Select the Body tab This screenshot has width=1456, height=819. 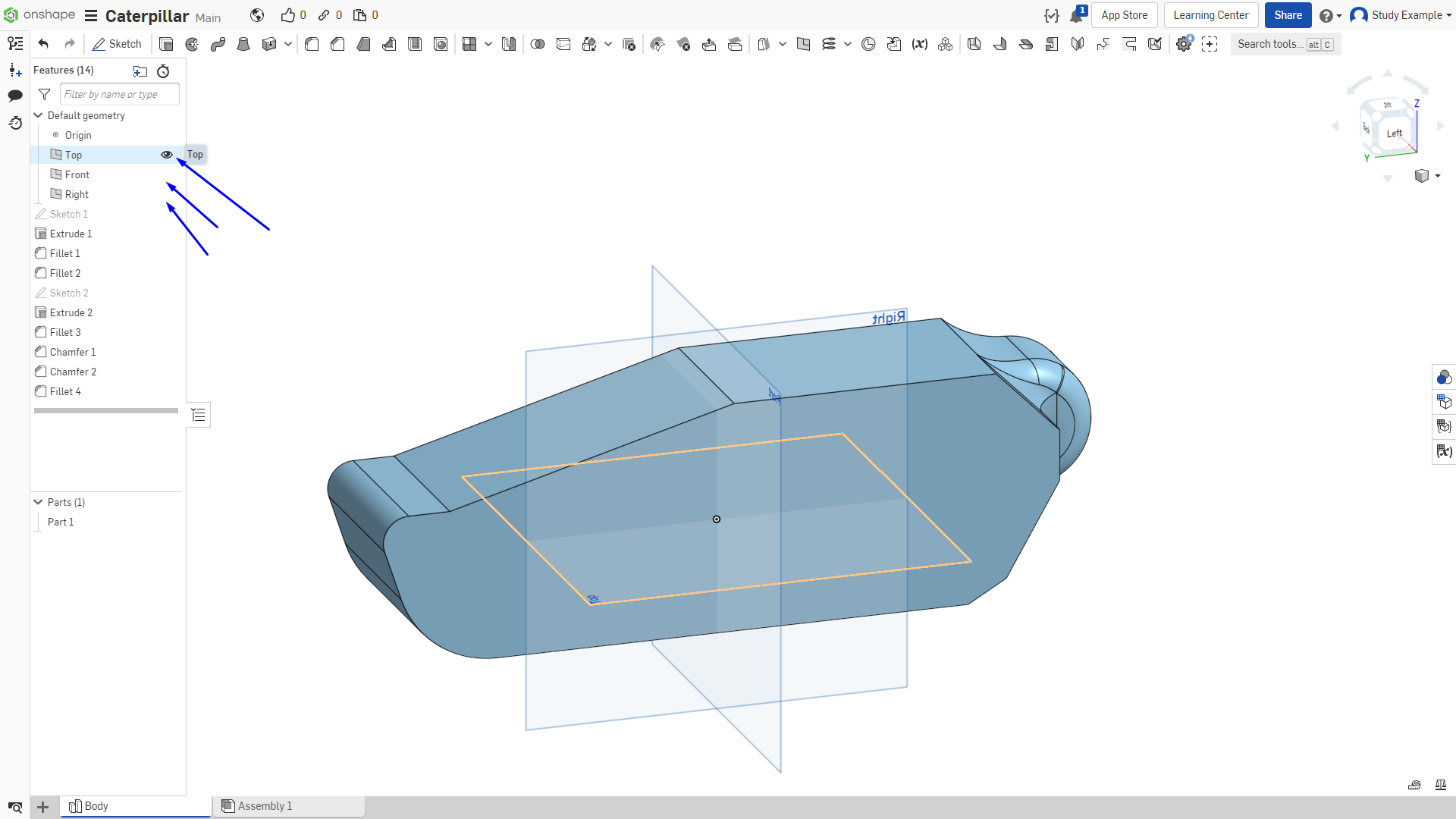135,806
